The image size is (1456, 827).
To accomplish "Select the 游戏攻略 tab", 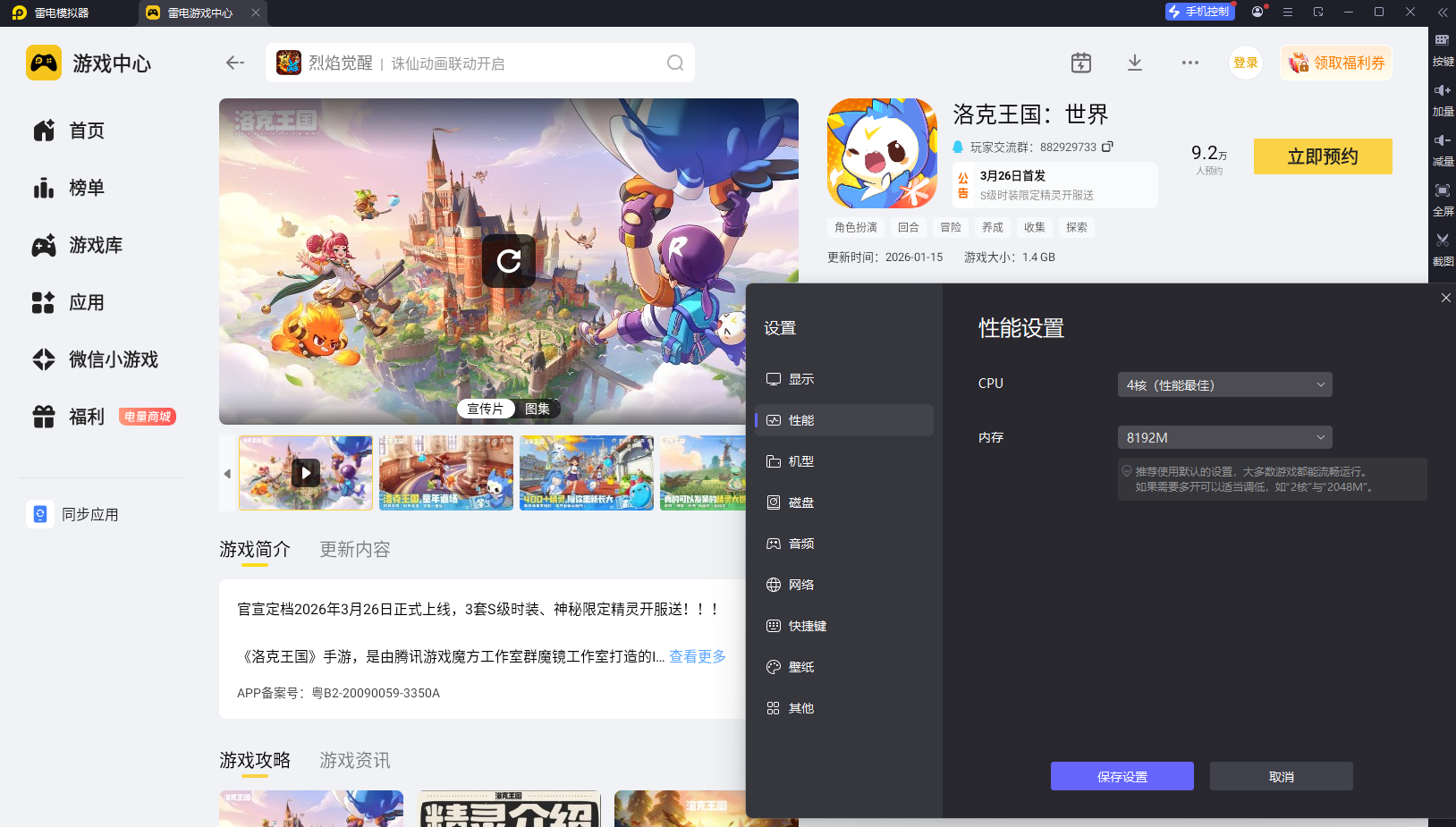I will 255,760.
